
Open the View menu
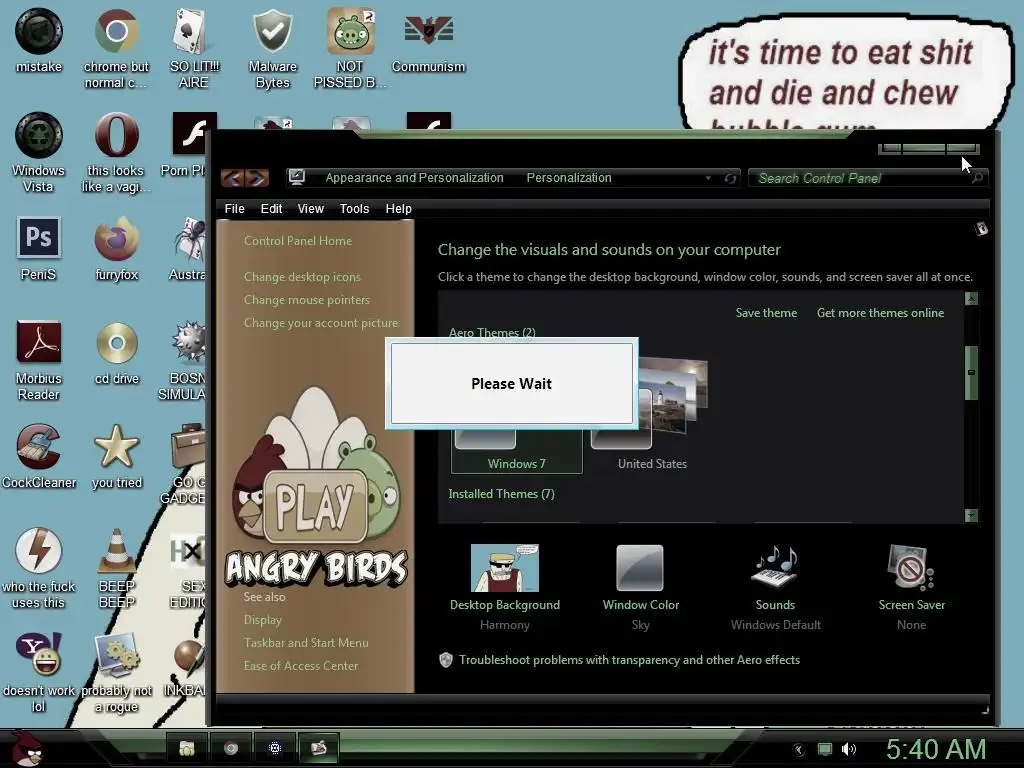pyautogui.click(x=310, y=208)
